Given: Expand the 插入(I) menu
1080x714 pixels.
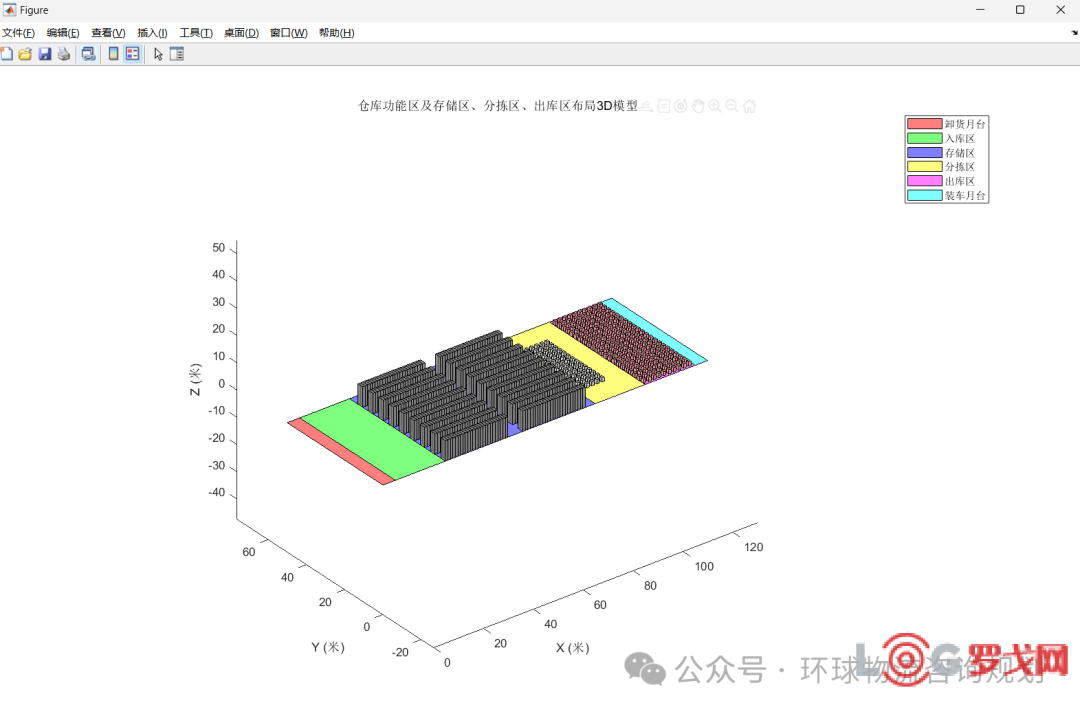Looking at the screenshot, I should [152, 33].
